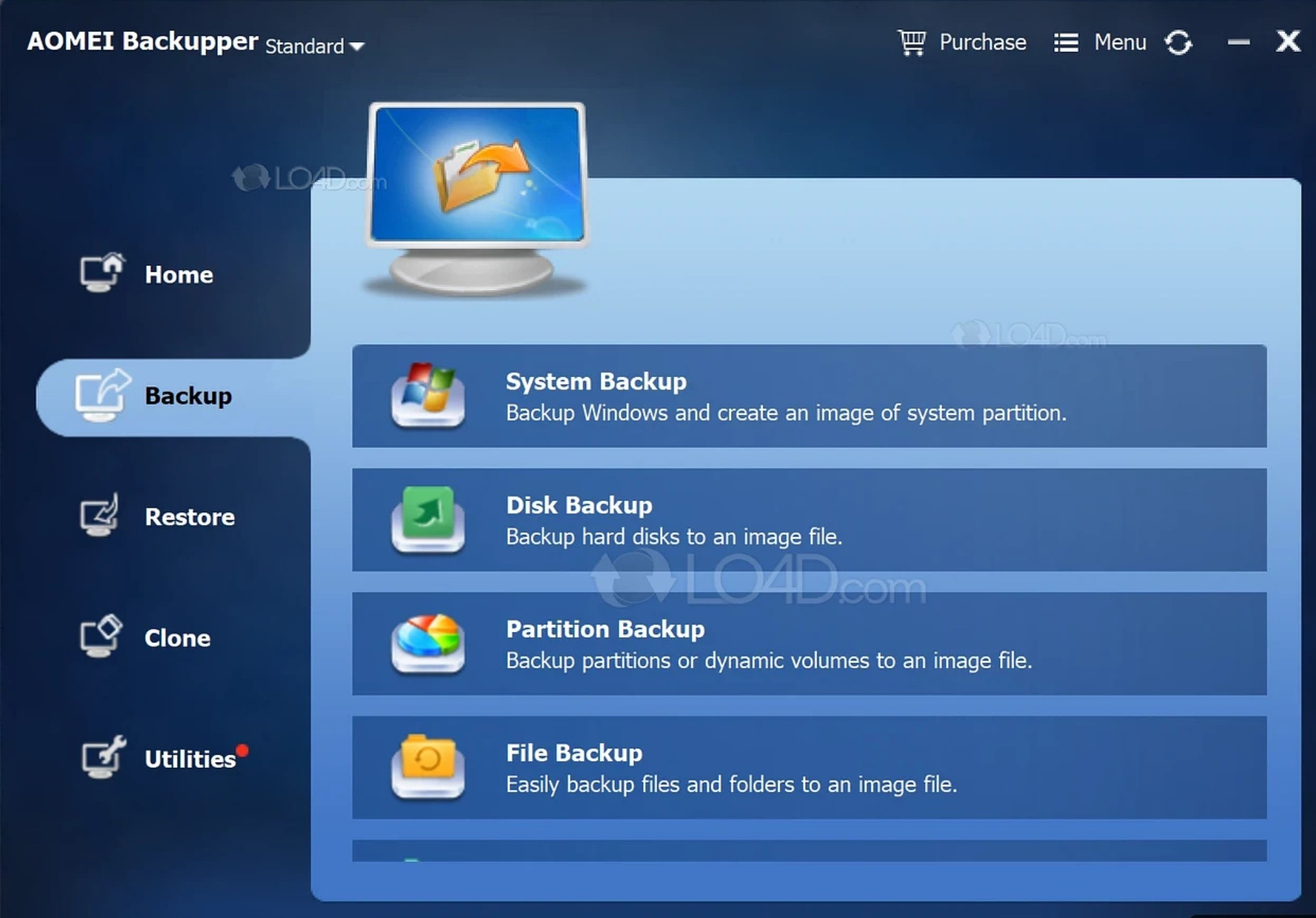1316x918 pixels.
Task: Go to the Restore section
Action: click(157, 517)
